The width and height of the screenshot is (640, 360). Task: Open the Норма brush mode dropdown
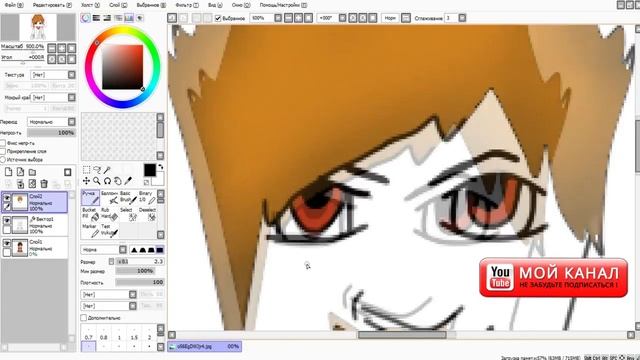[x=104, y=249]
